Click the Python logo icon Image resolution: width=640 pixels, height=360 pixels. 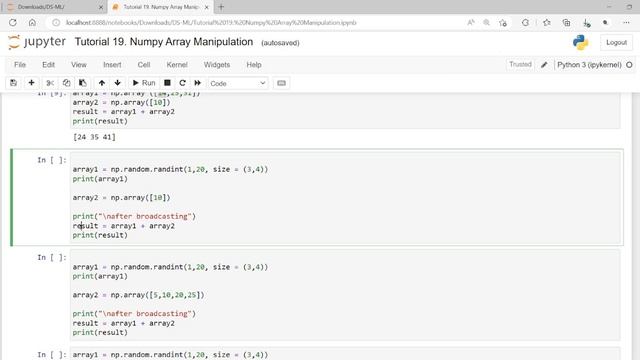(x=580, y=42)
